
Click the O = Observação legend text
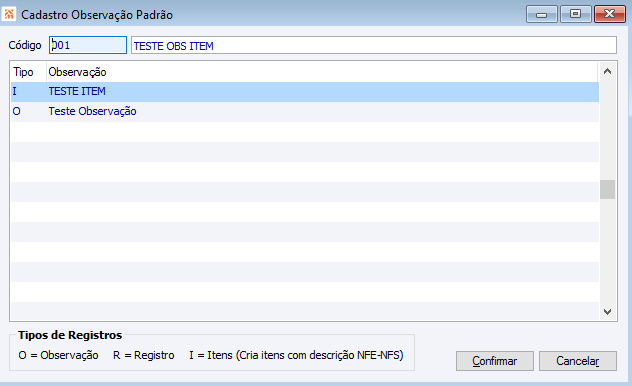[58, 355]
